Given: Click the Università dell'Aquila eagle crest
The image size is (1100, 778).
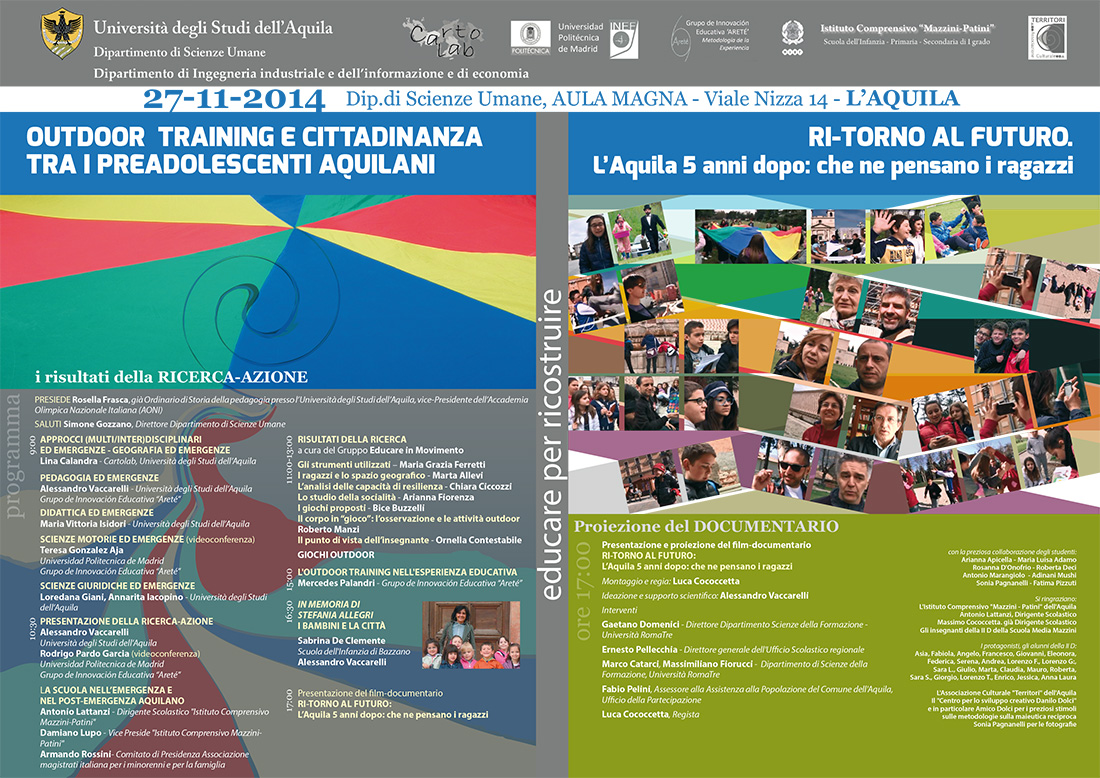Looking at the screenshot, I should pos(61,34).
